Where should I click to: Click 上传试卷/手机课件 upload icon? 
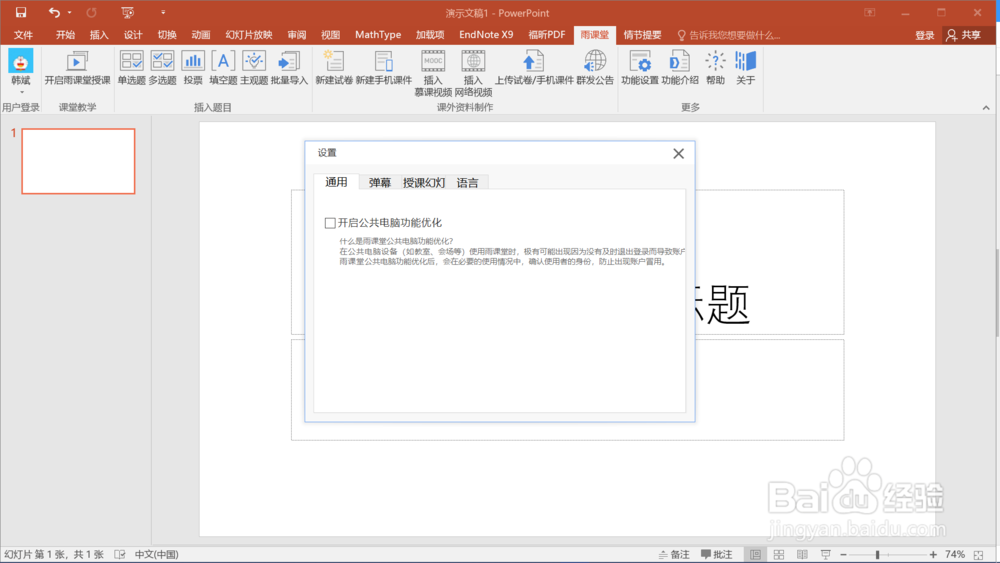(x=534, y=68)
